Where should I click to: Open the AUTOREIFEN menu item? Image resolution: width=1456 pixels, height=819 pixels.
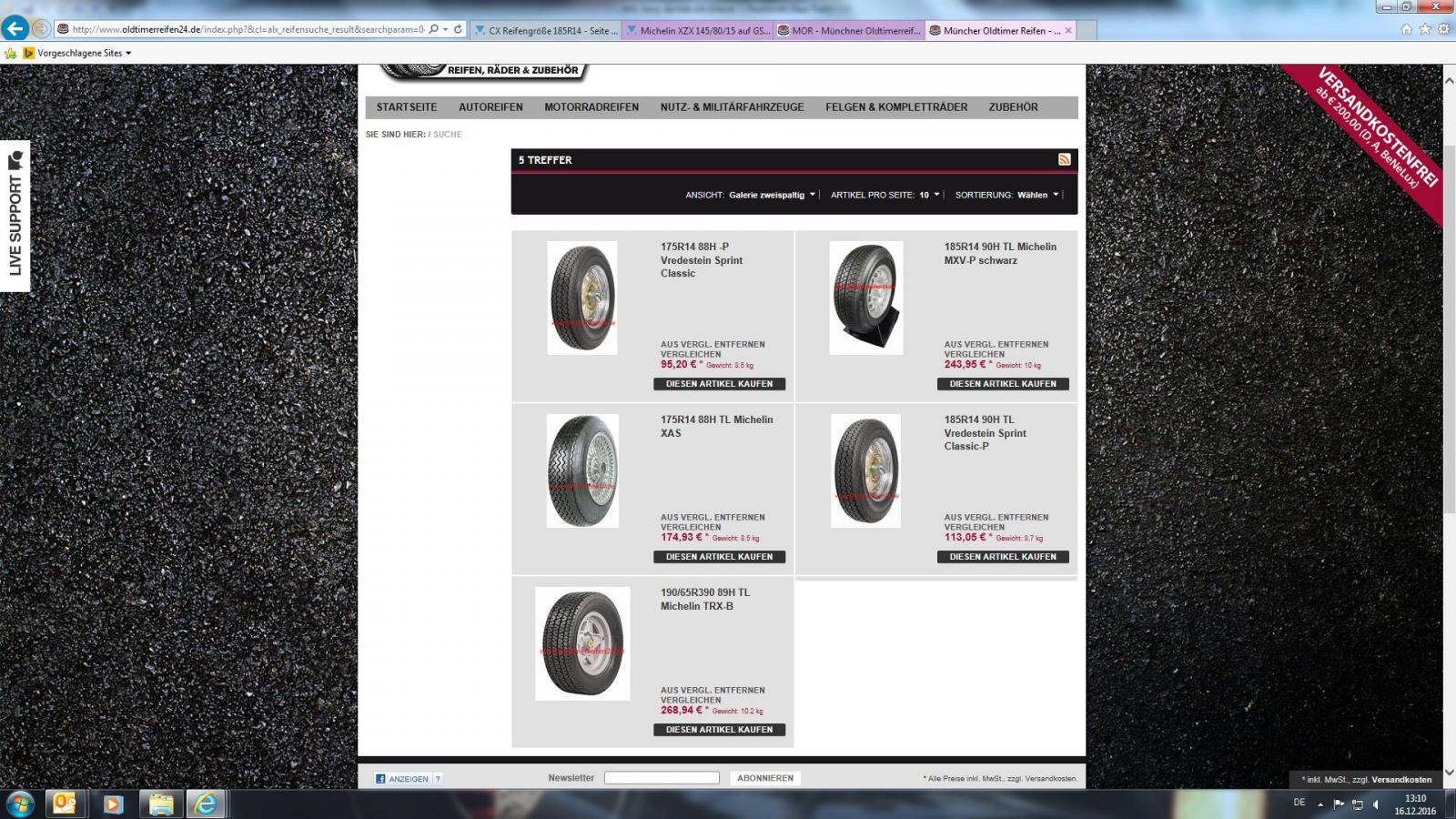pos(490,107)
